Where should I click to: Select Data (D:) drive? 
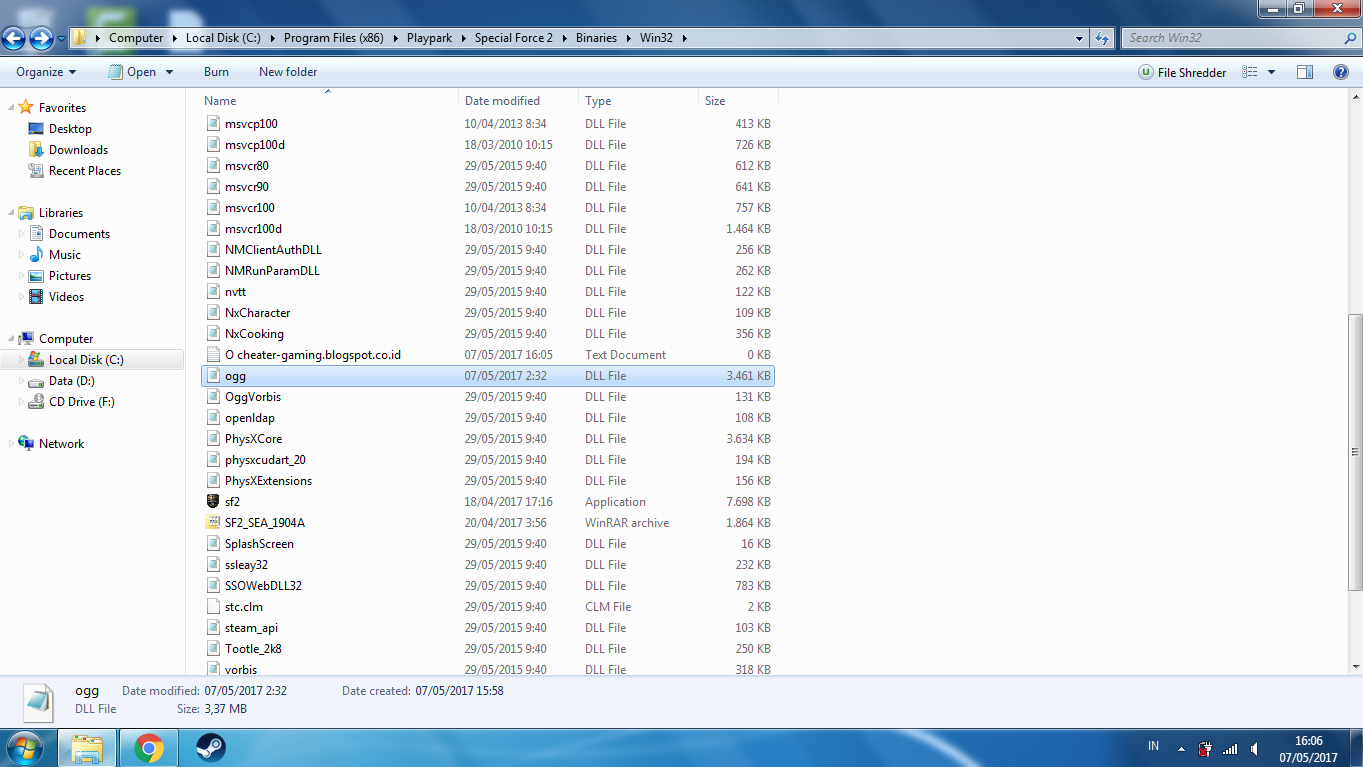(71, 381)
